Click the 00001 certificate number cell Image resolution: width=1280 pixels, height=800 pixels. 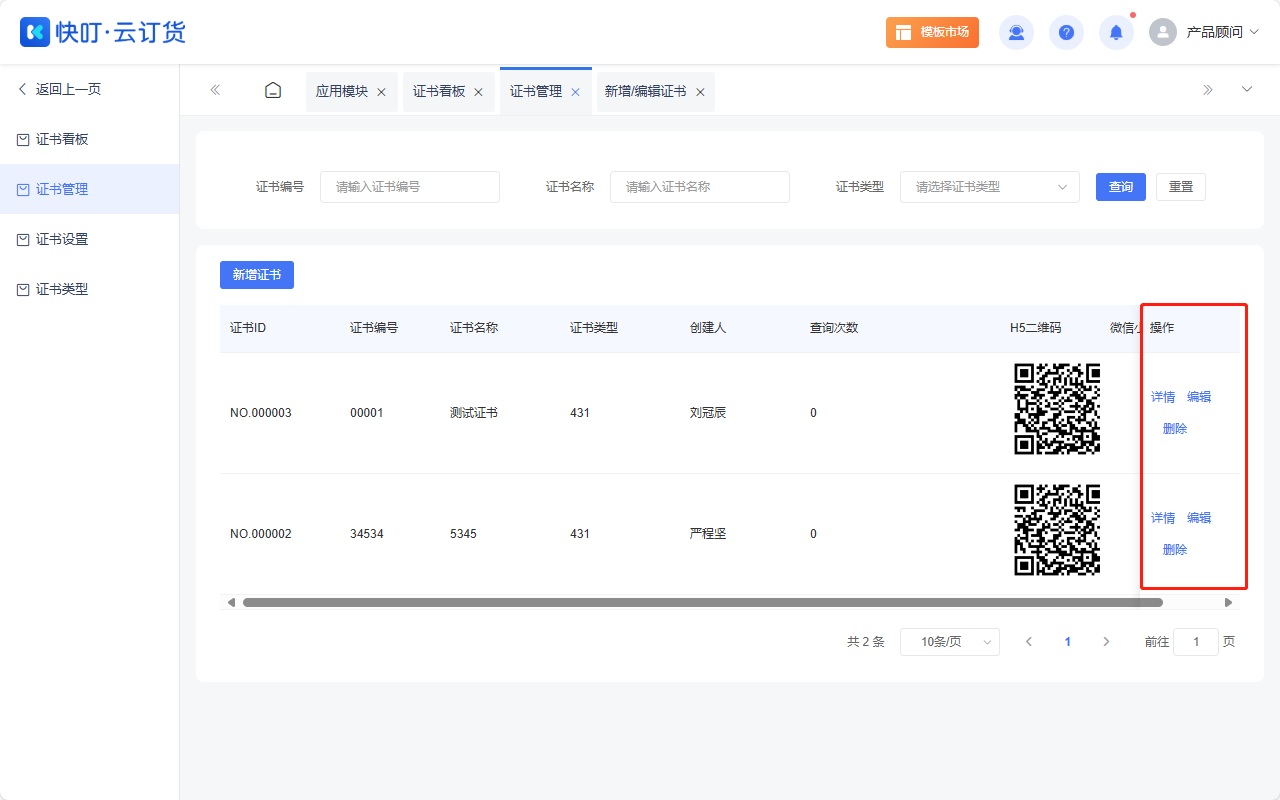pos(367,413)
